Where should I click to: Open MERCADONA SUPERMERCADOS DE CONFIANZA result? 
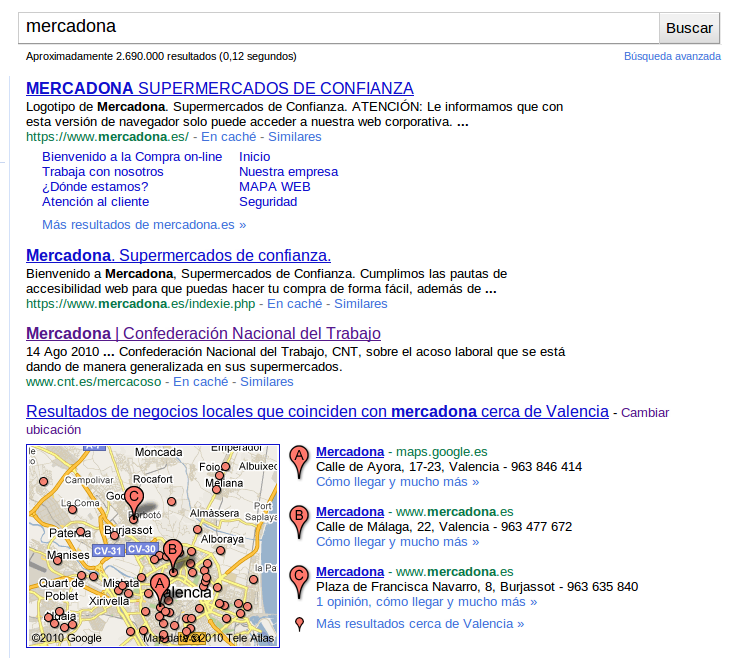(x=219, y=88)
